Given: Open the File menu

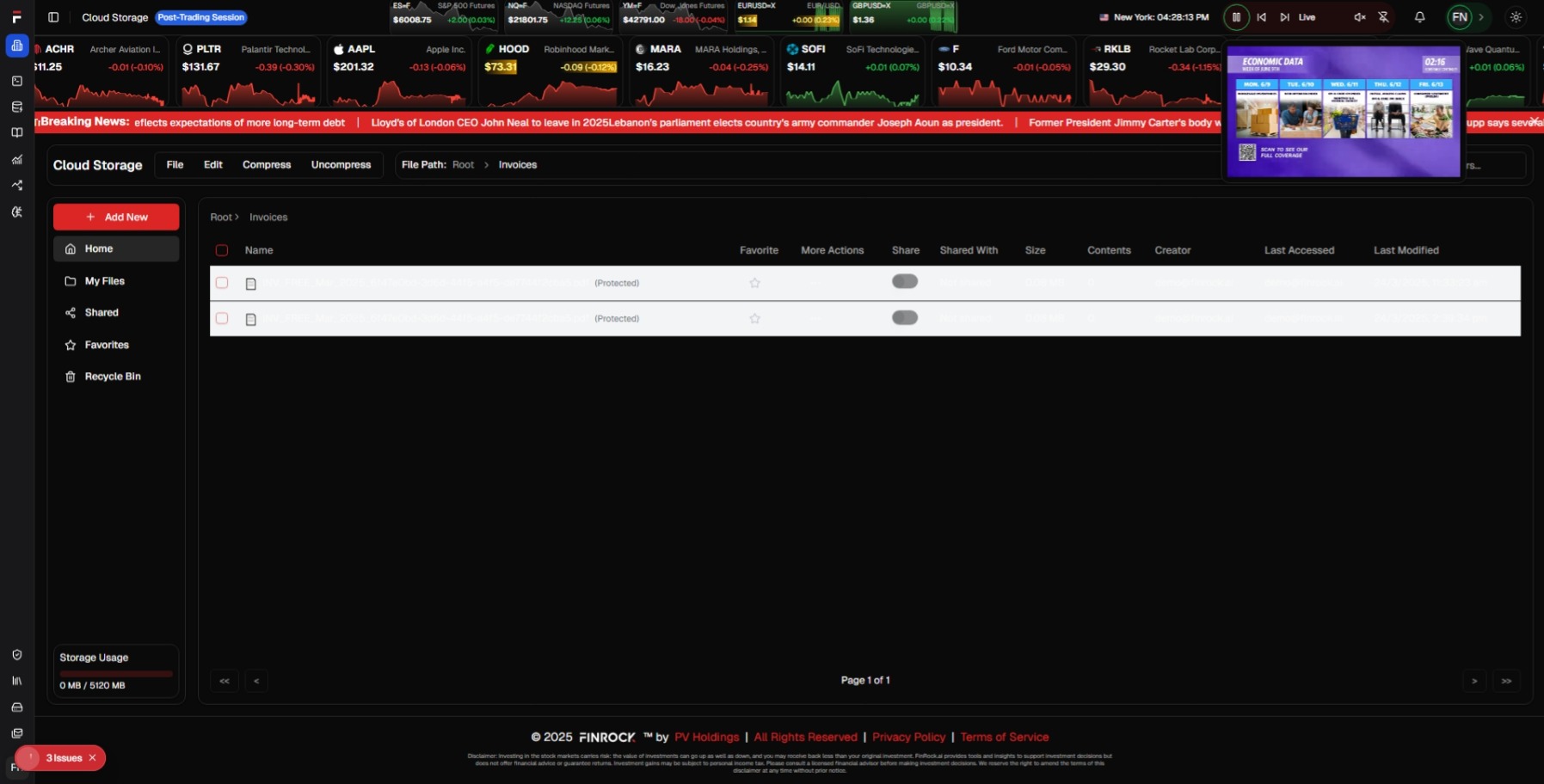Looking at the screenshot, I should click(175, 165).
